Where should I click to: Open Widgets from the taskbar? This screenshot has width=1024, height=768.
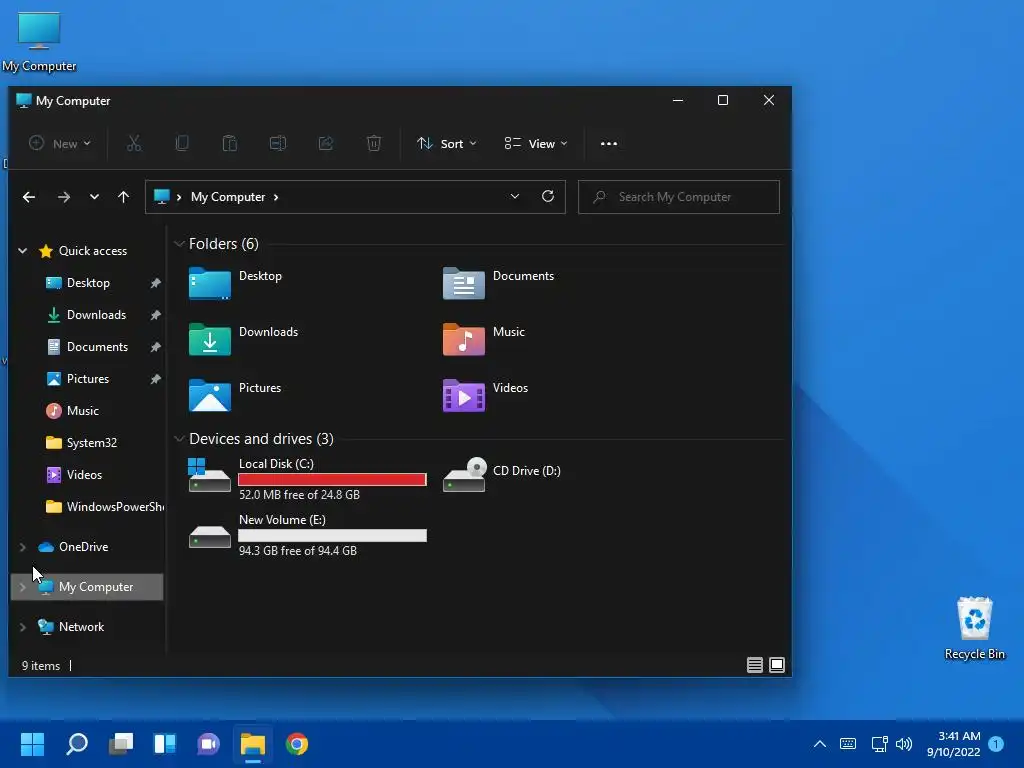coord(165,744)
